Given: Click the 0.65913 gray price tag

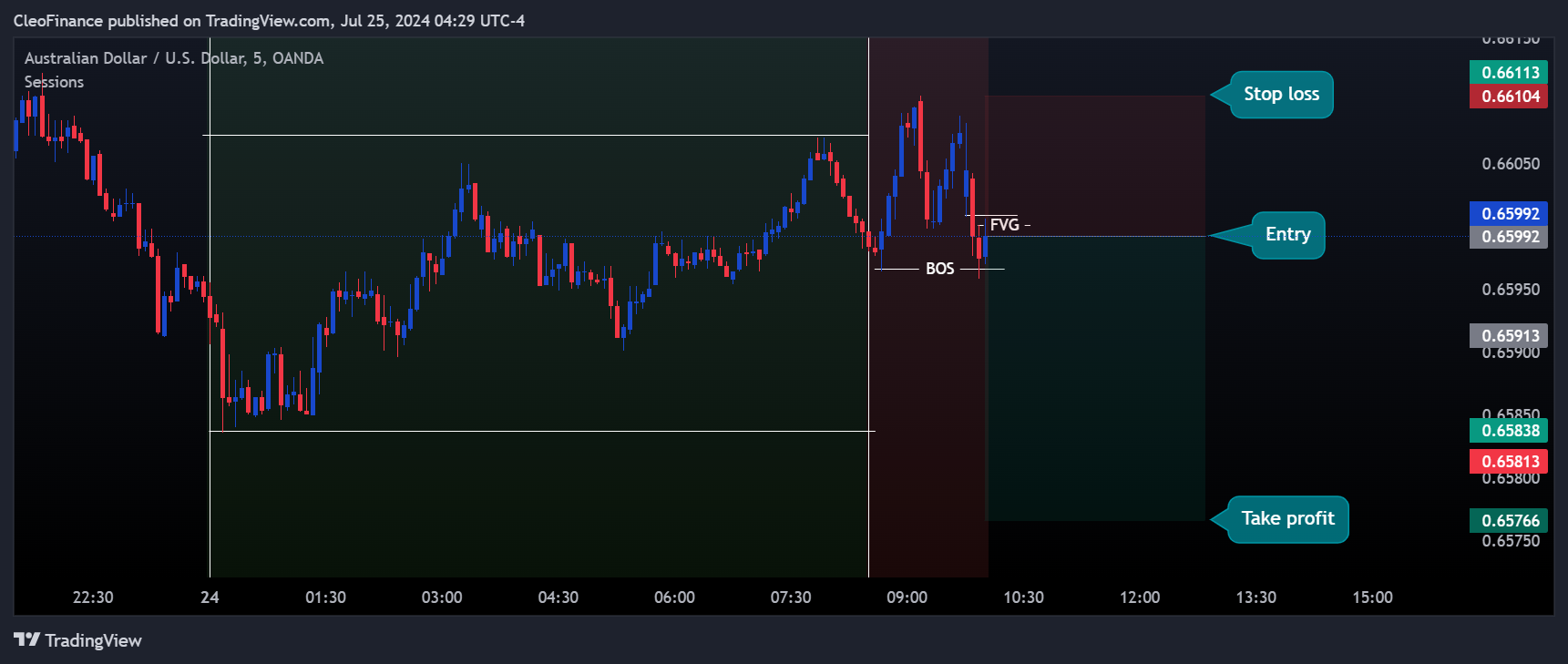Looking at the screenshot, I should pos(1509,336).
